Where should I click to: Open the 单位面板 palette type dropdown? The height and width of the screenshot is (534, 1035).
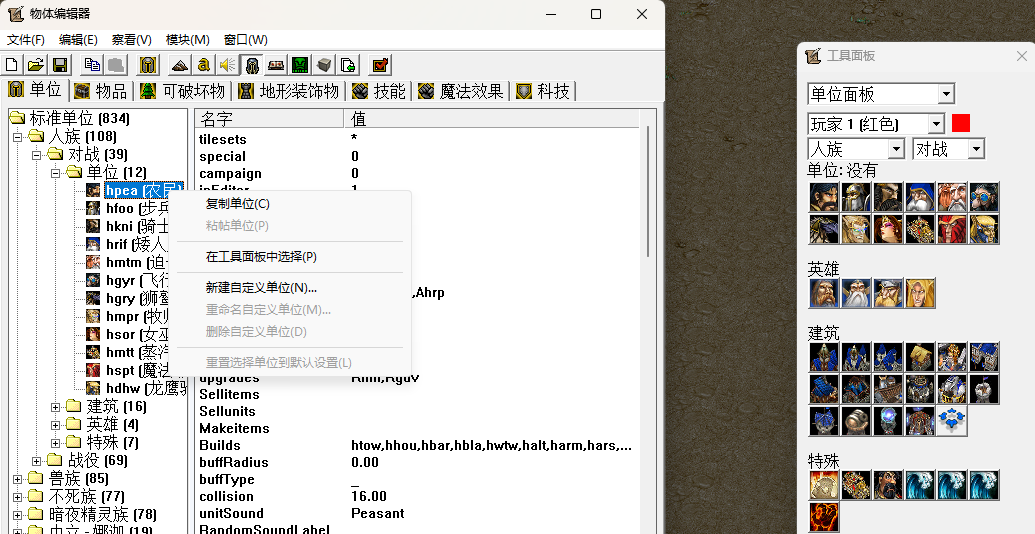[881, 94]
